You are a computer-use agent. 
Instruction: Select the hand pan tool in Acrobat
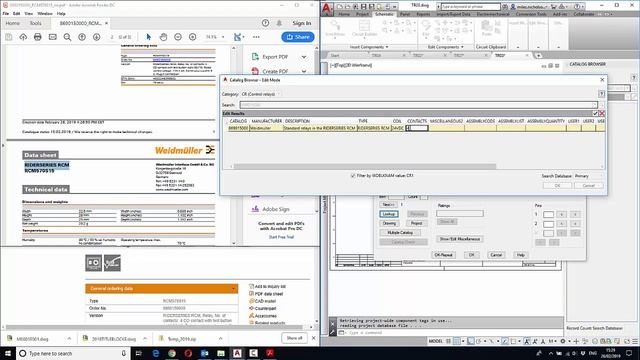[163, 37]
